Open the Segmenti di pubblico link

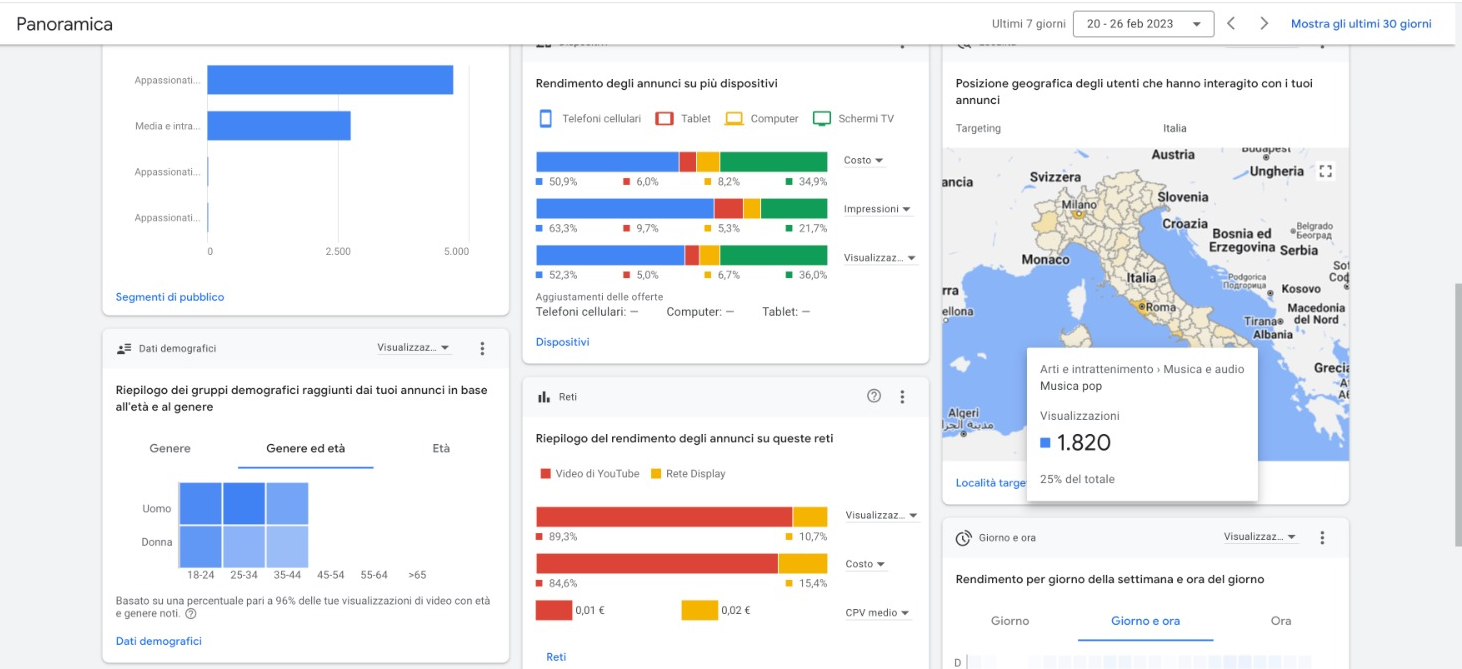tap(170, 297)
